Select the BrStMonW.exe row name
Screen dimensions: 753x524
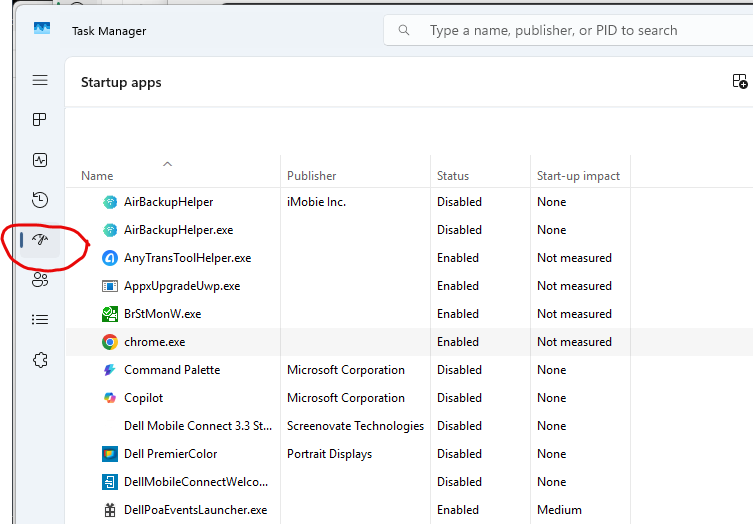[x=163, y=314]
